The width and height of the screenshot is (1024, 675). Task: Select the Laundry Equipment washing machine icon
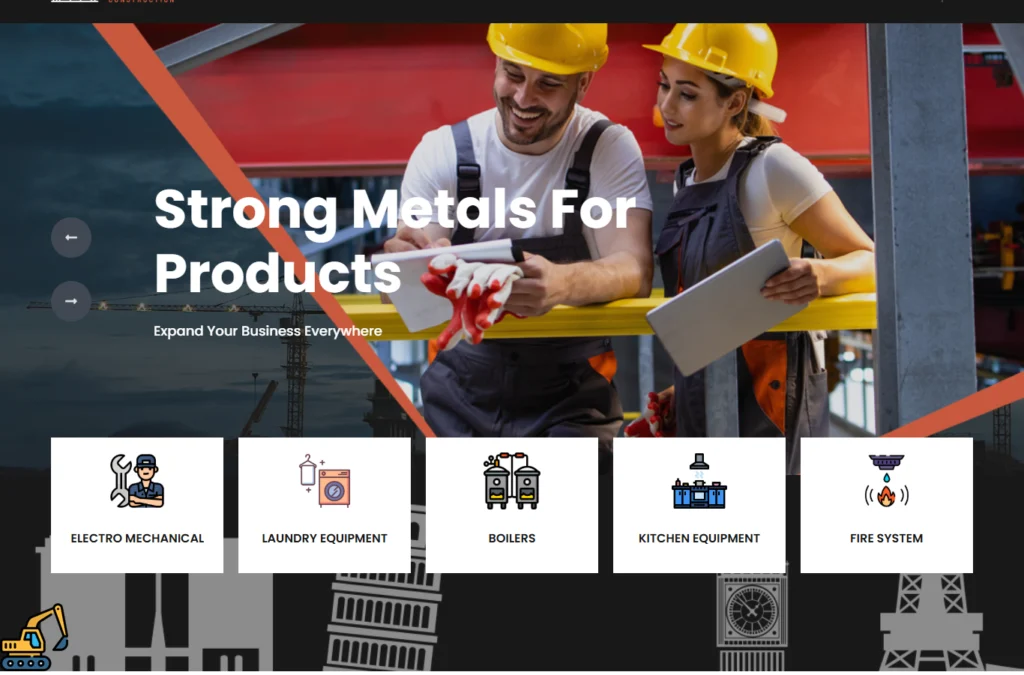(325, 481)
